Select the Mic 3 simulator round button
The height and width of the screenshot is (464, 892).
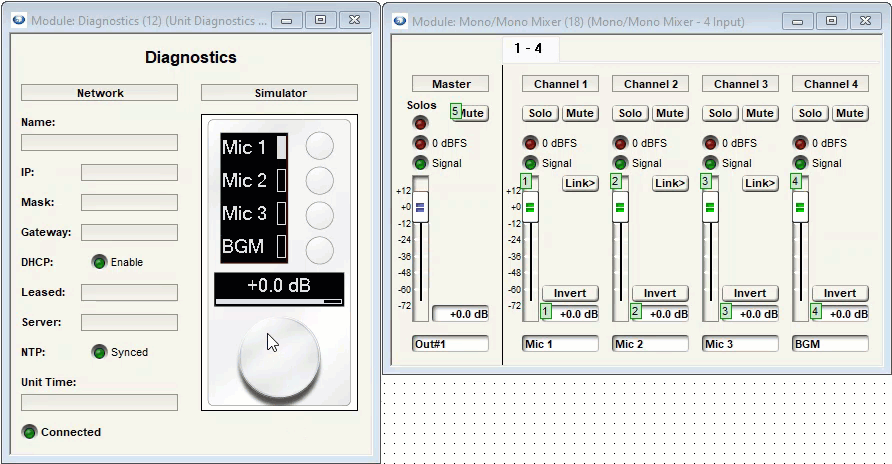[320, 216]
